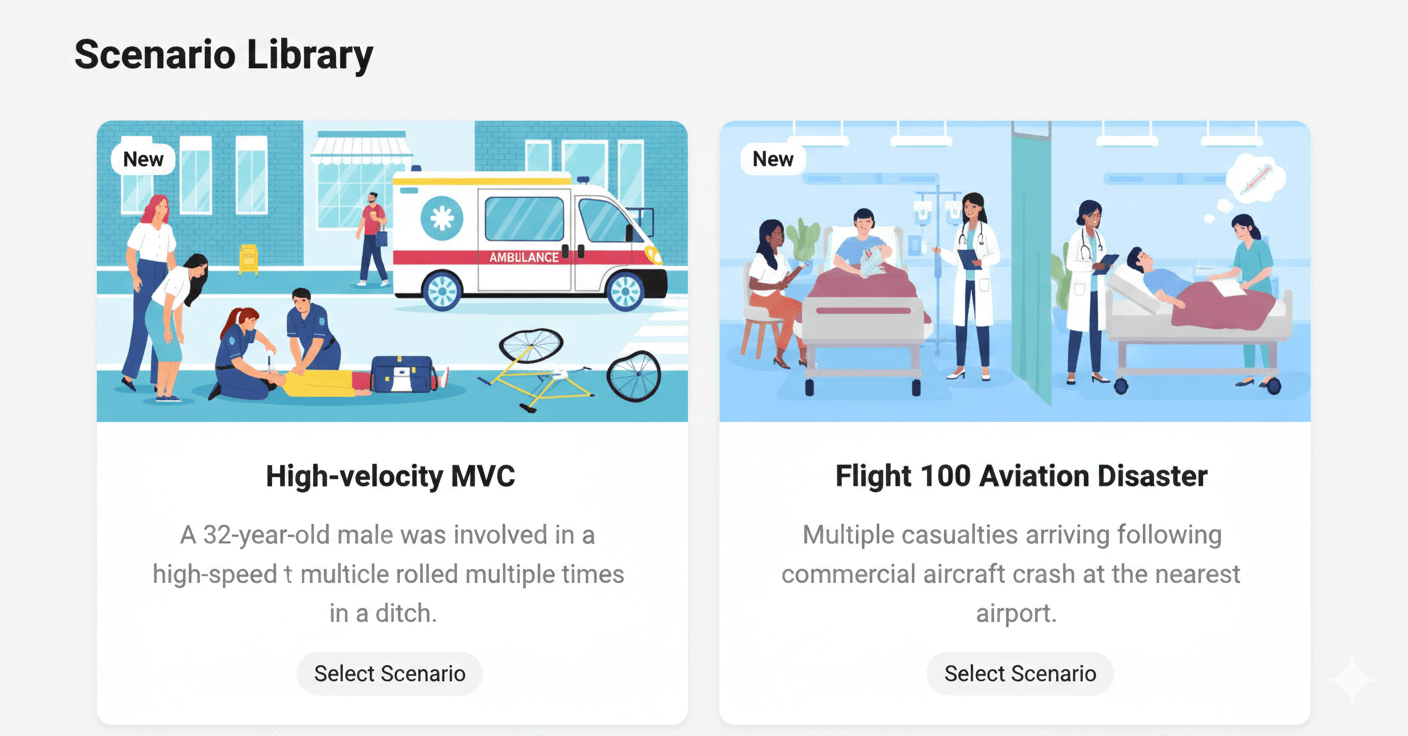Click the navy medical bag on the street
Image resolution: width=1408 pixels, height=736 pixels.
pos(402,373)
